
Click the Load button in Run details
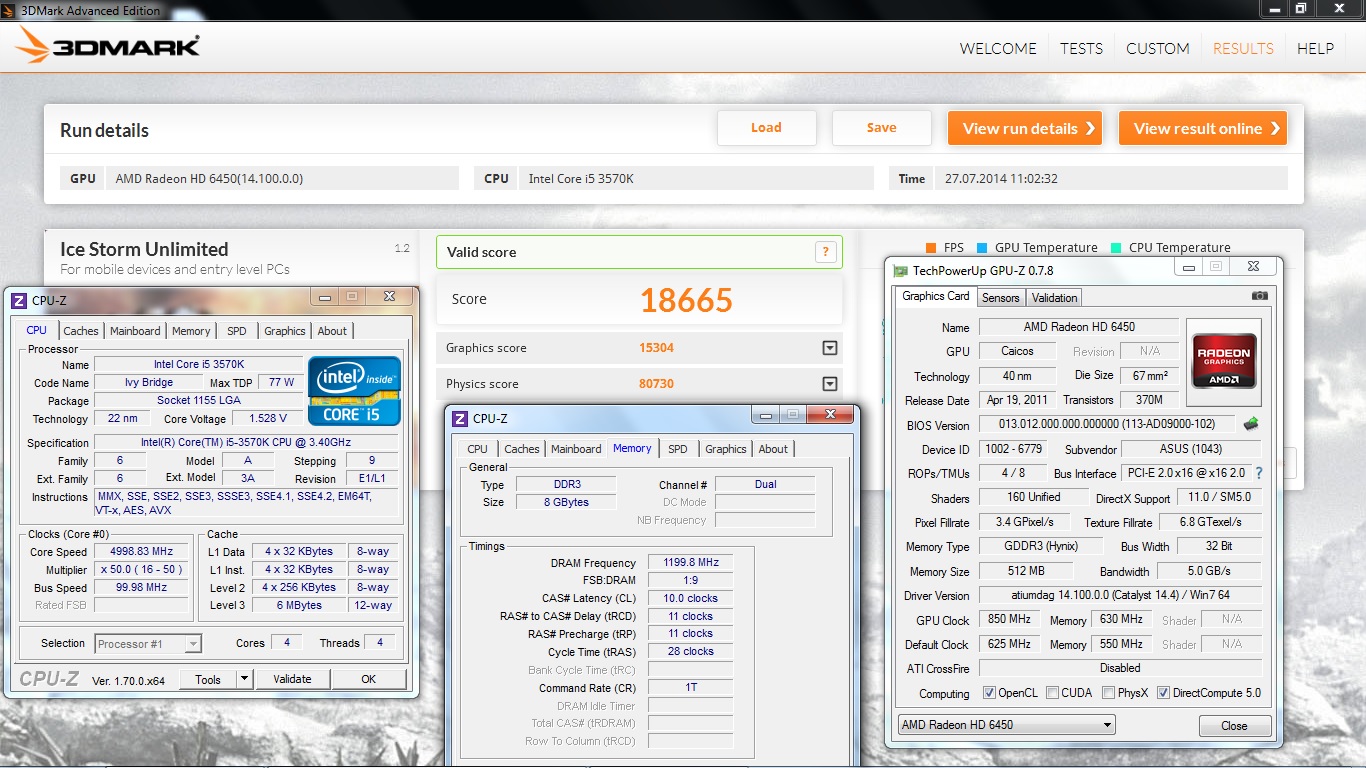click(x=767, y=128)
